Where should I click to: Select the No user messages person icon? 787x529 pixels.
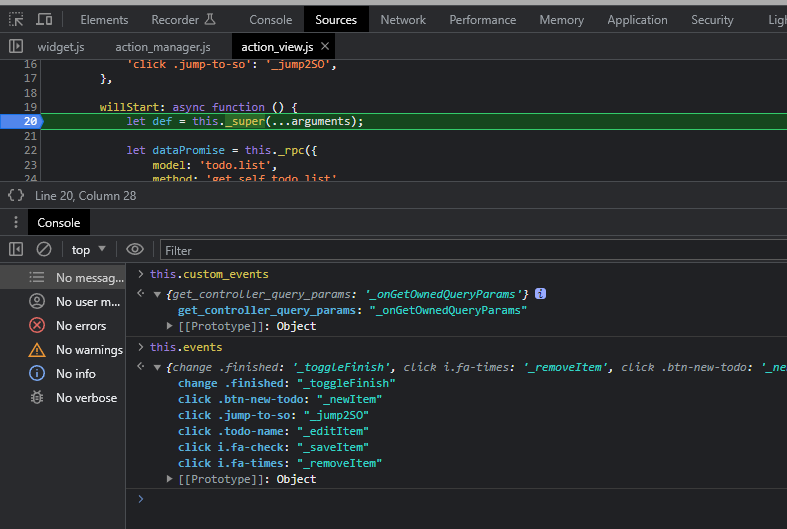tap(37, 301)
